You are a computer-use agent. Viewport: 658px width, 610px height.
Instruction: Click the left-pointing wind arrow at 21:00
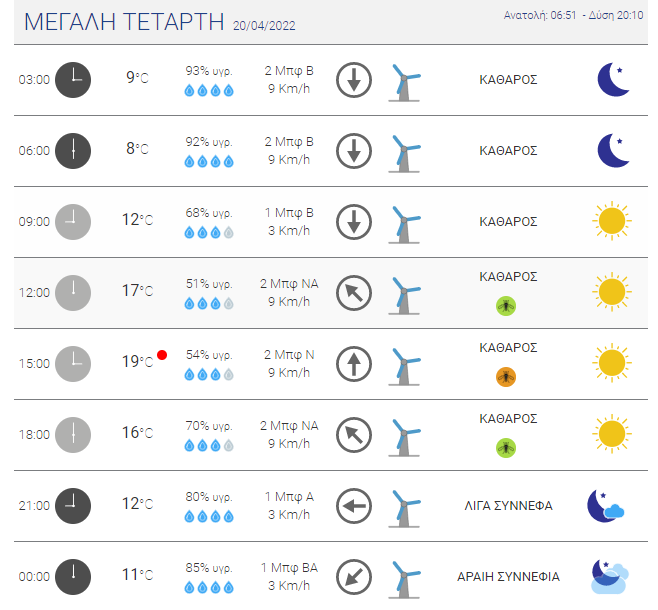pyautogui.click(x=354, y=506)
